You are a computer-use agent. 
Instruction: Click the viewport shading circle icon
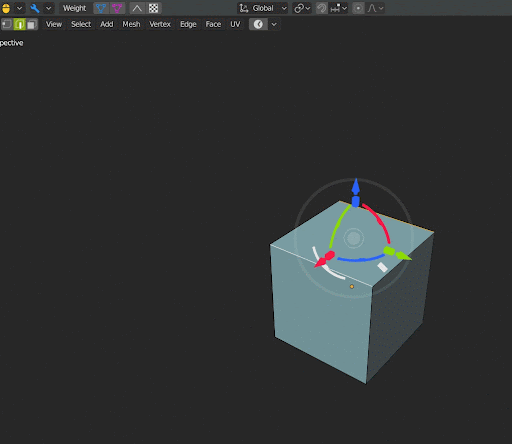(x=258, y=24)
